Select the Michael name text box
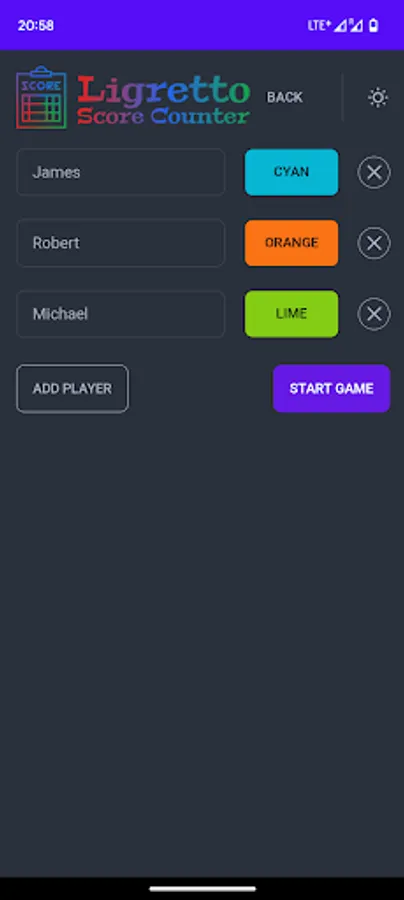Viewport: 404px width, 900px height. coord(121,314)
